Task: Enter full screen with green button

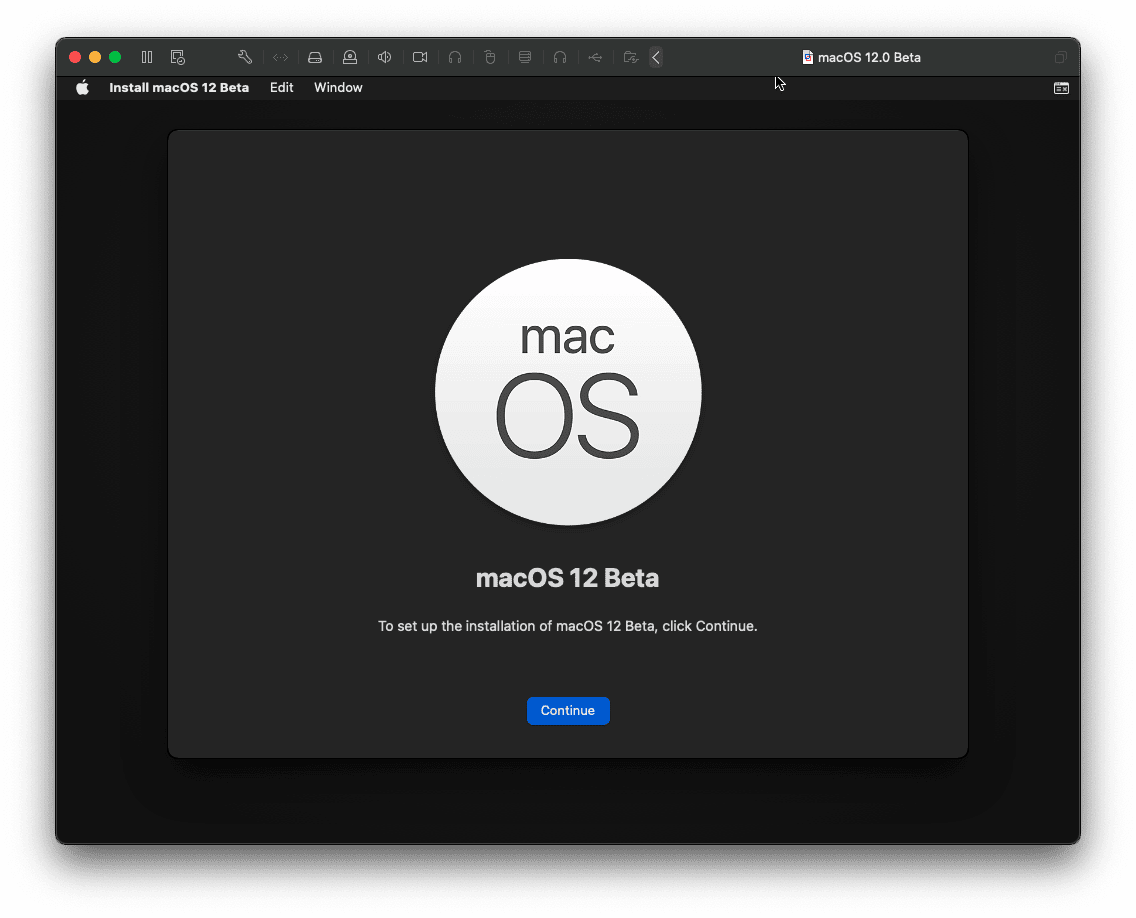Action: click(x=115, y=57)
